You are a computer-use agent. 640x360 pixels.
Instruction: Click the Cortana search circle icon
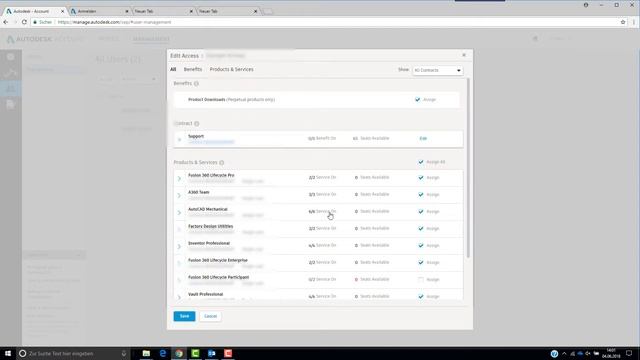tap(23, 353)
